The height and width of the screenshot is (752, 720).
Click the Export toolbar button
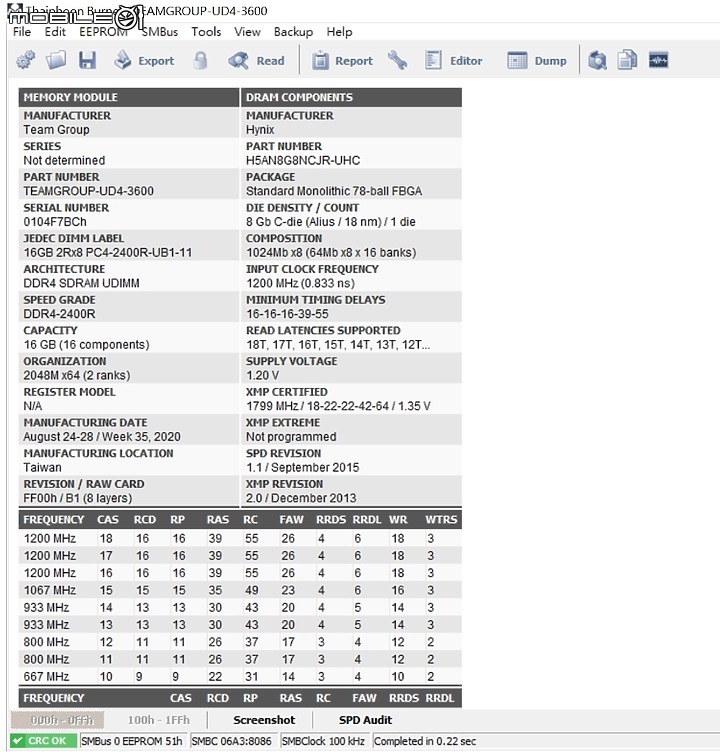coord(144,60)
